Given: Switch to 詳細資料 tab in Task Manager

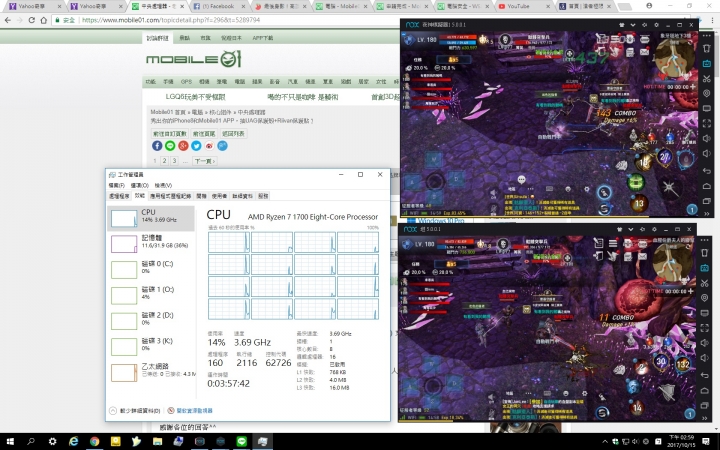Looking at the screenshot, I should coord(242,196).
